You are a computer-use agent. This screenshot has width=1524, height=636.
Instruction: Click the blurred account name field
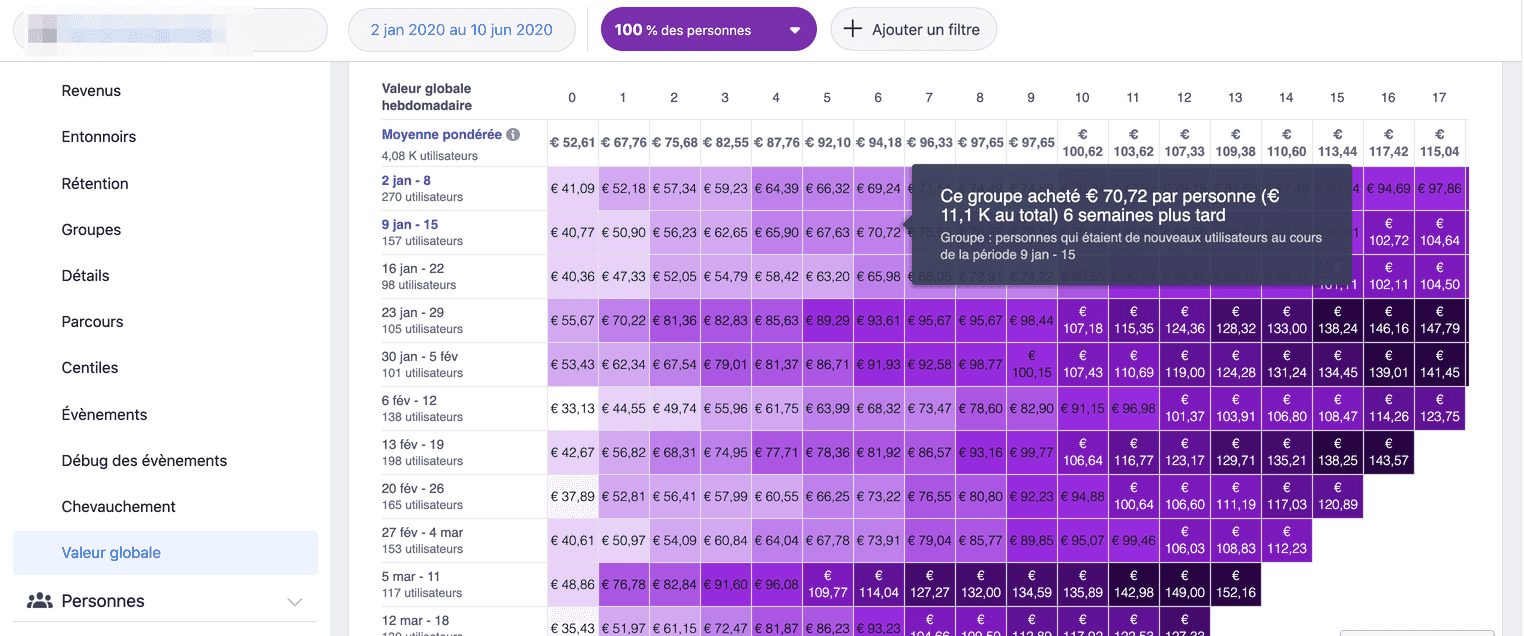tap(170, 30)
